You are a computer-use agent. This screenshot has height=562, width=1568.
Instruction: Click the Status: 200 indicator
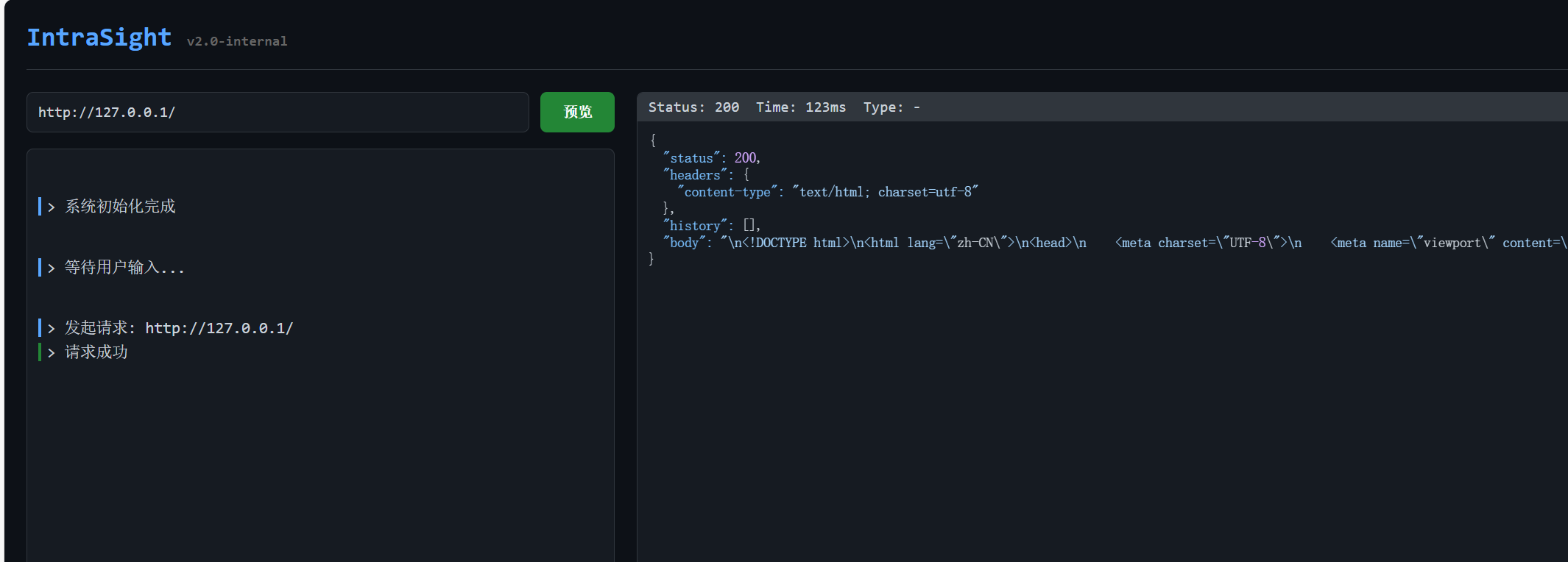click(693, 107)
